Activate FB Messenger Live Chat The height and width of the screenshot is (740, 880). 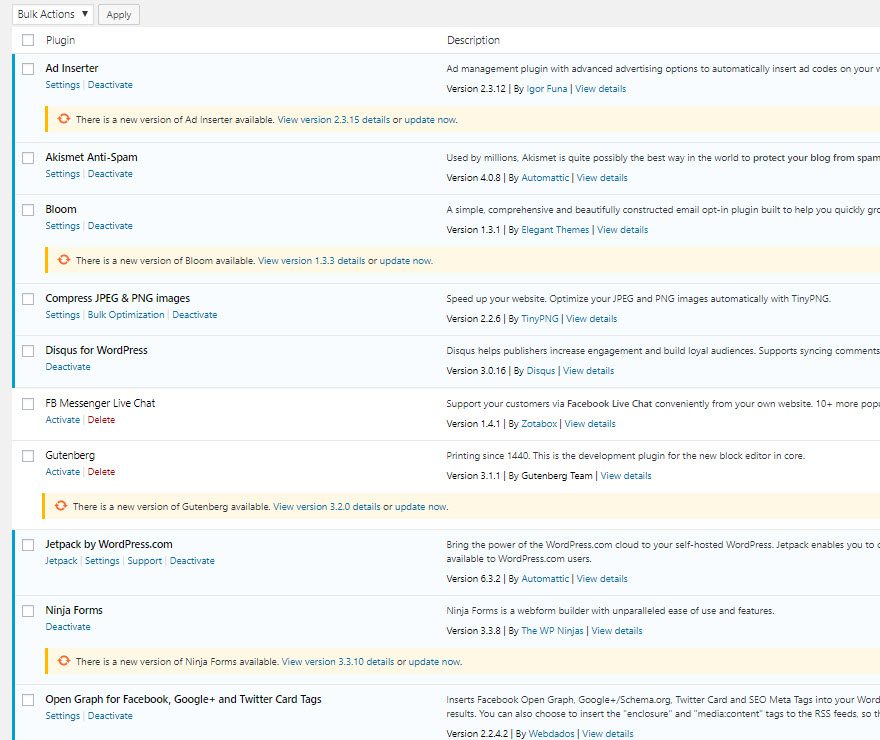63,420
